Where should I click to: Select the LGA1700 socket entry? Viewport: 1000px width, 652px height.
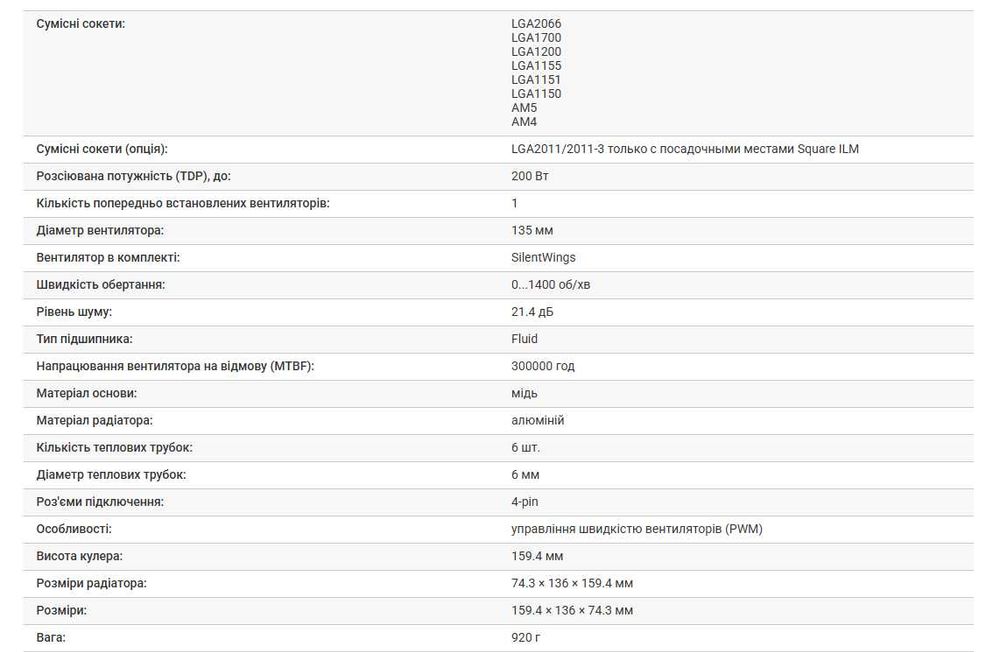(536, 38)
